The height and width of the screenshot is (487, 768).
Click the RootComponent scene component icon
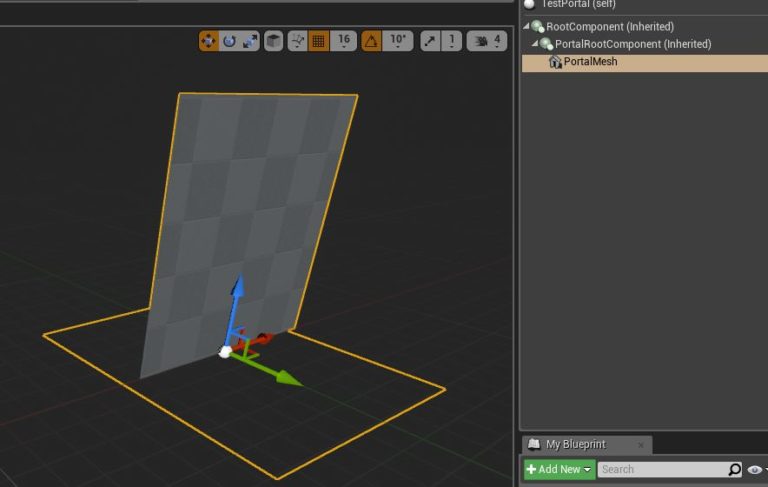[x=538, y=26]
